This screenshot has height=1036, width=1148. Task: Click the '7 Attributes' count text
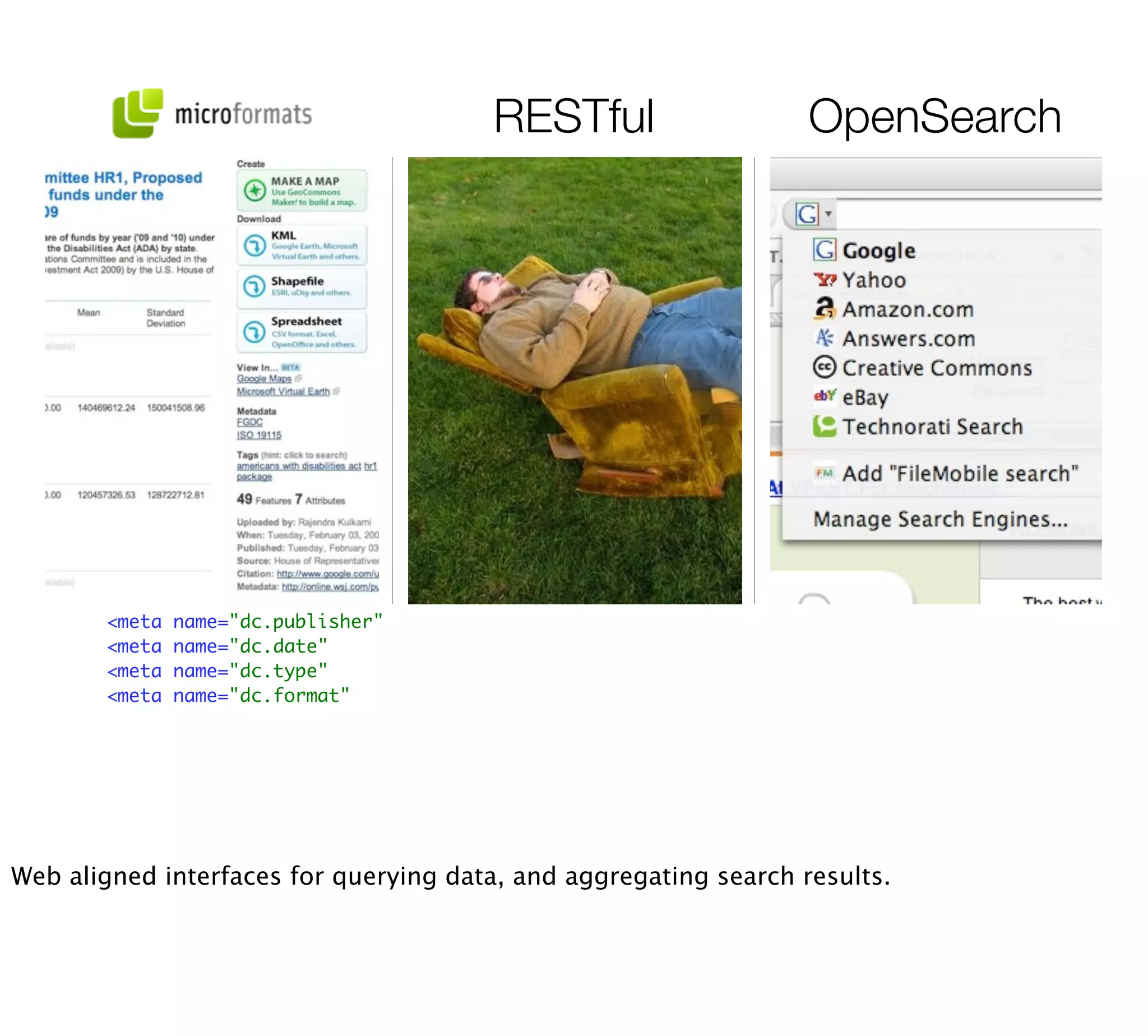tap(320, 499)
